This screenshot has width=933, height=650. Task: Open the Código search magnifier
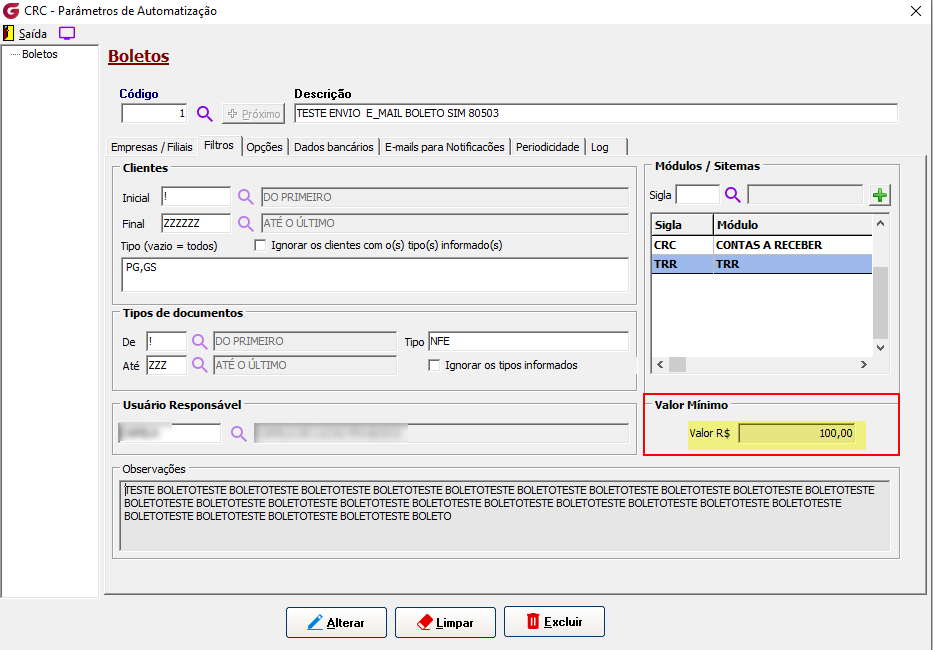point(205,114)
